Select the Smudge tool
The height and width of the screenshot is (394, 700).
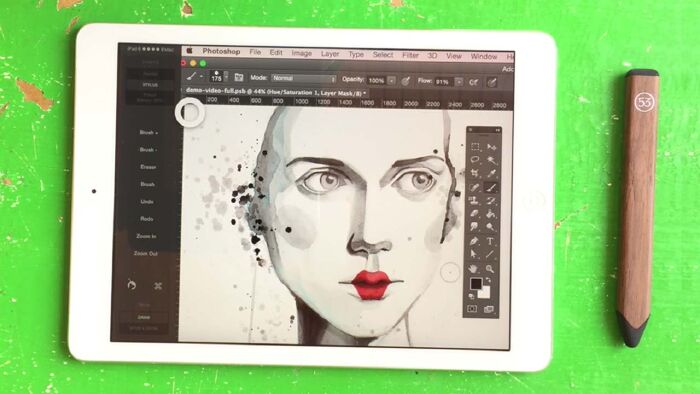coord(474,227)
